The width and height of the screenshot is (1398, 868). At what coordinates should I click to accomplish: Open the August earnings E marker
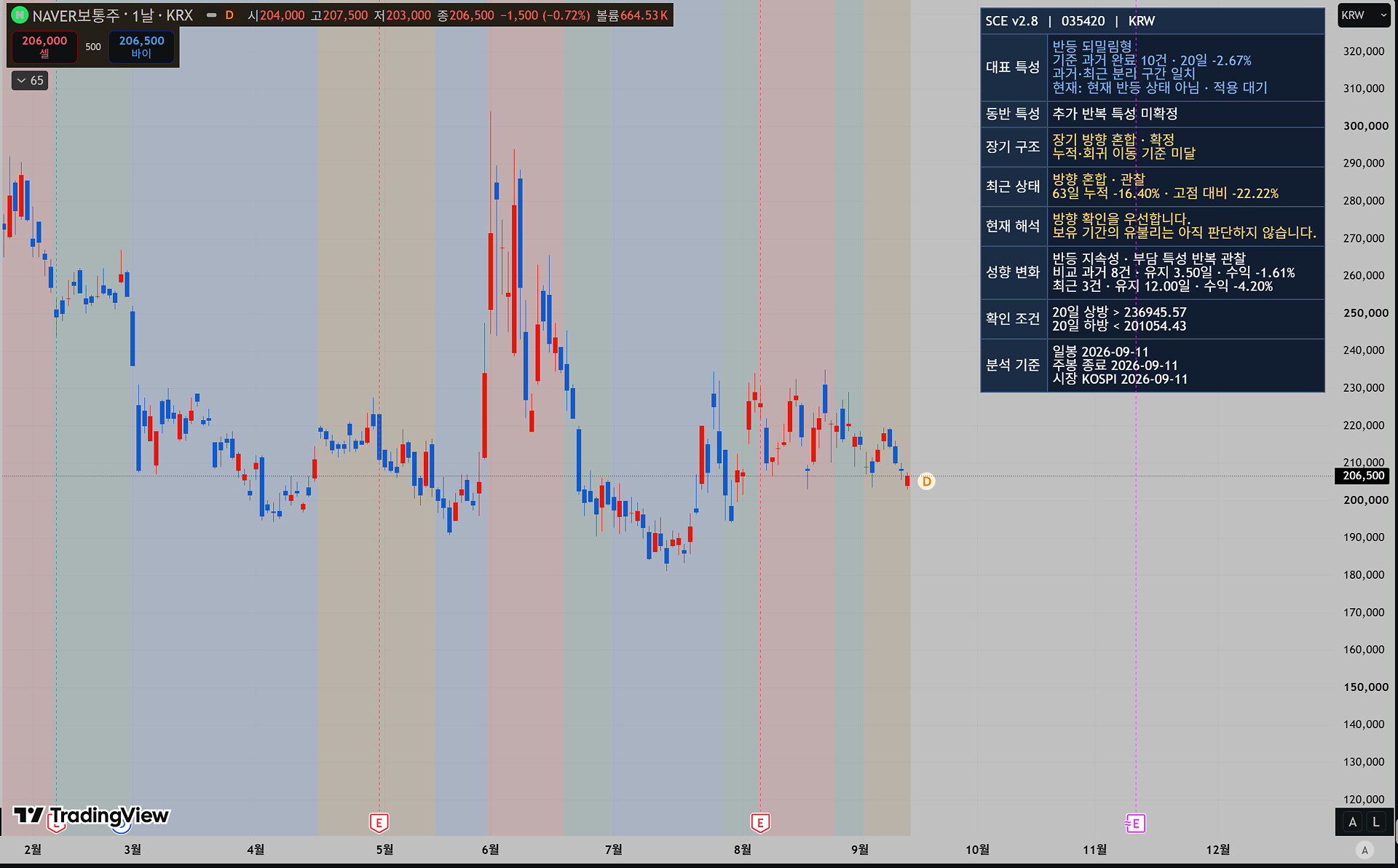tap(760, 823)
